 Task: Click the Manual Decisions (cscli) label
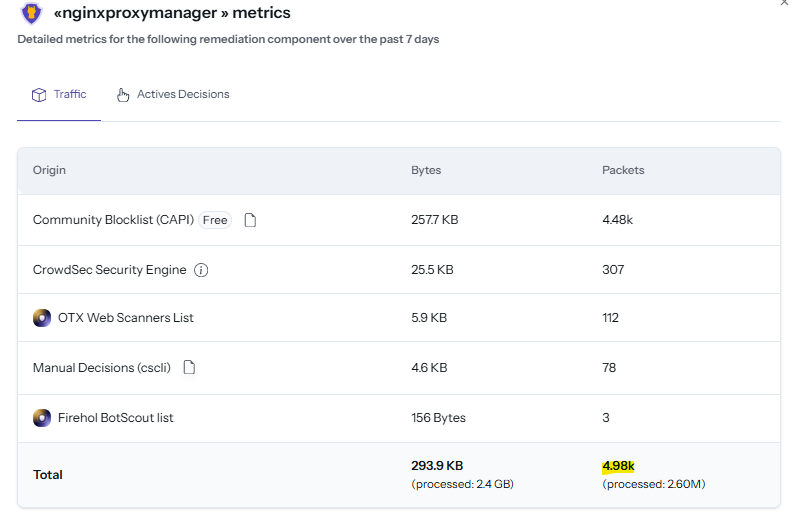102,368
